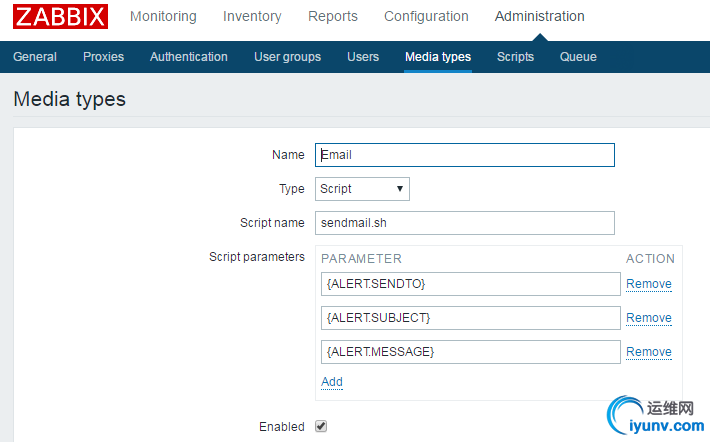Viewport: 710px width, 442px height.
Task: Focus the Script name field
Action: 464,223
